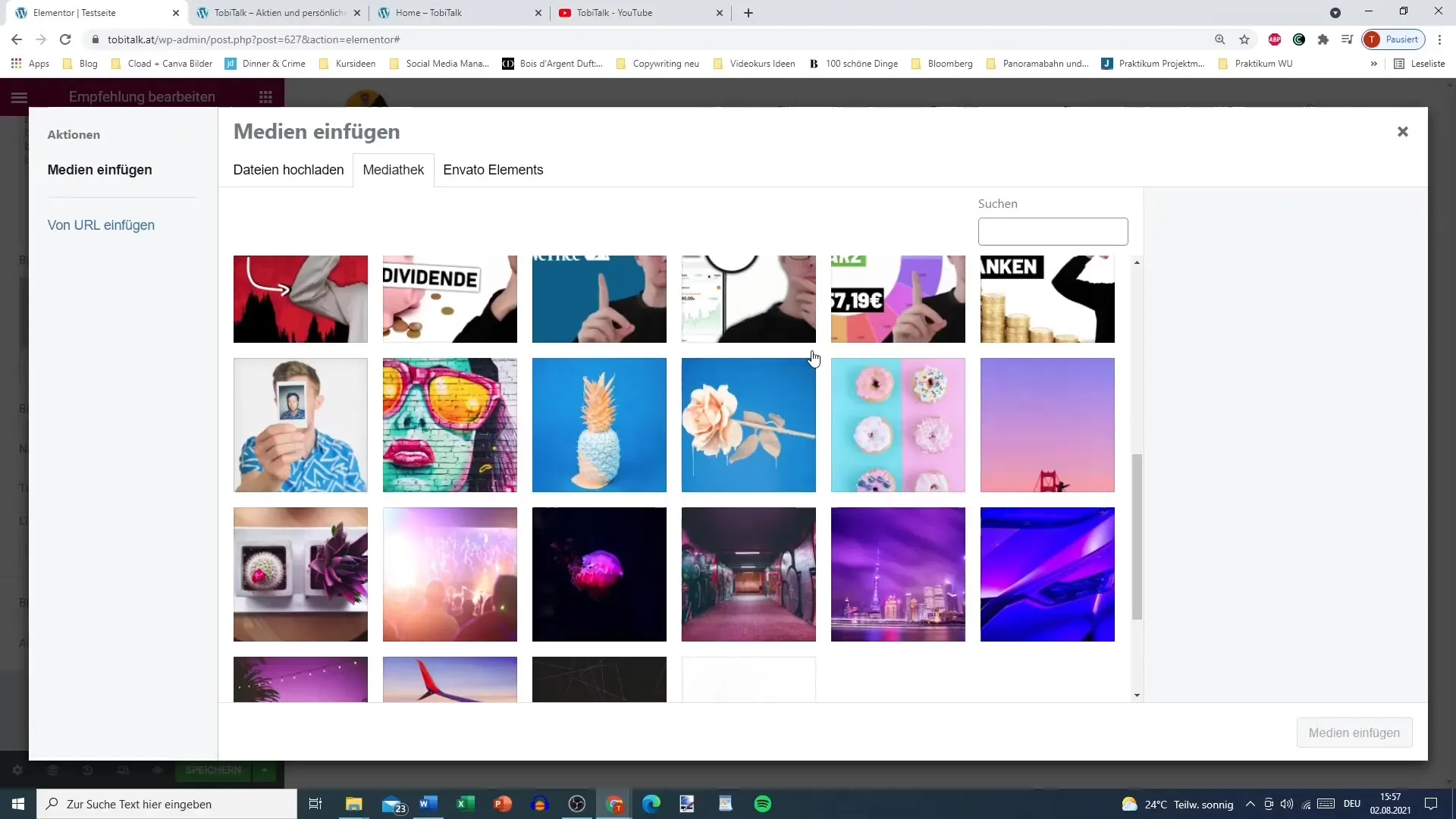
Task: Open Windows notification center
Action: point(1431,804)
